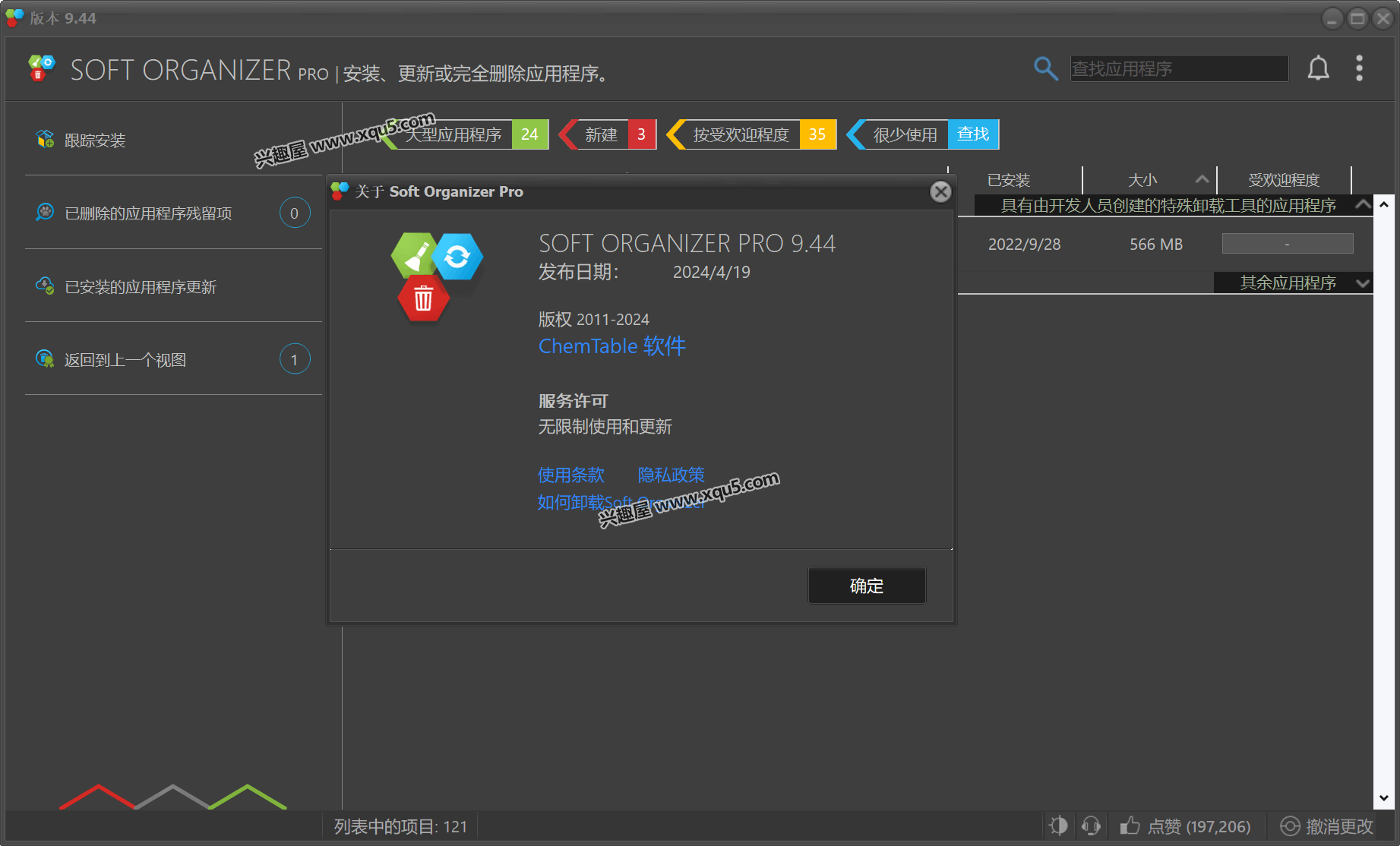The width and height of the screenshot is (1400, 846).
Task: Open the 隐私政策 link
Action: point(672,475)
